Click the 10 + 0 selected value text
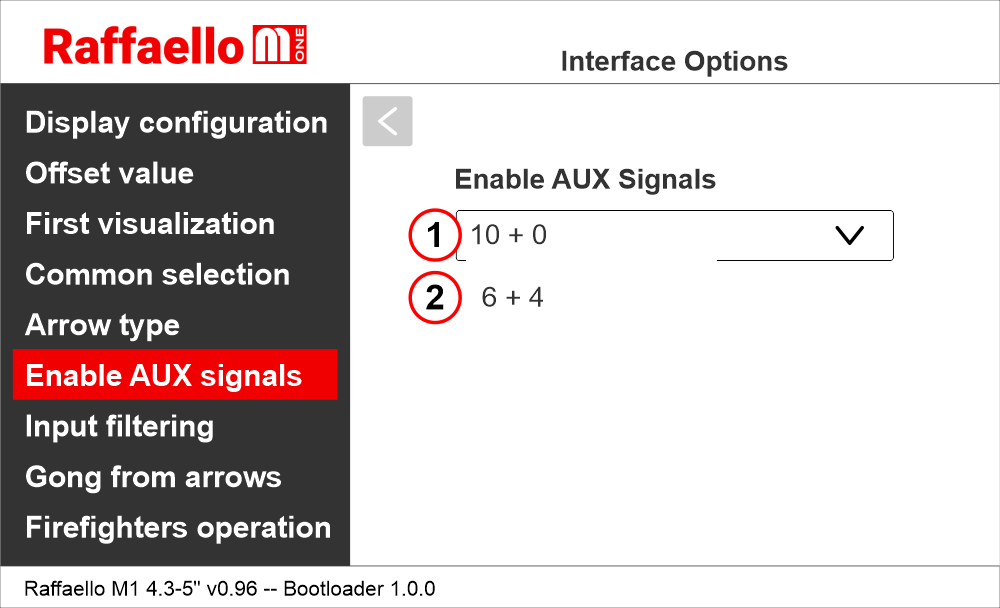The image size is (1000, 608). click(x=509, y=236)
